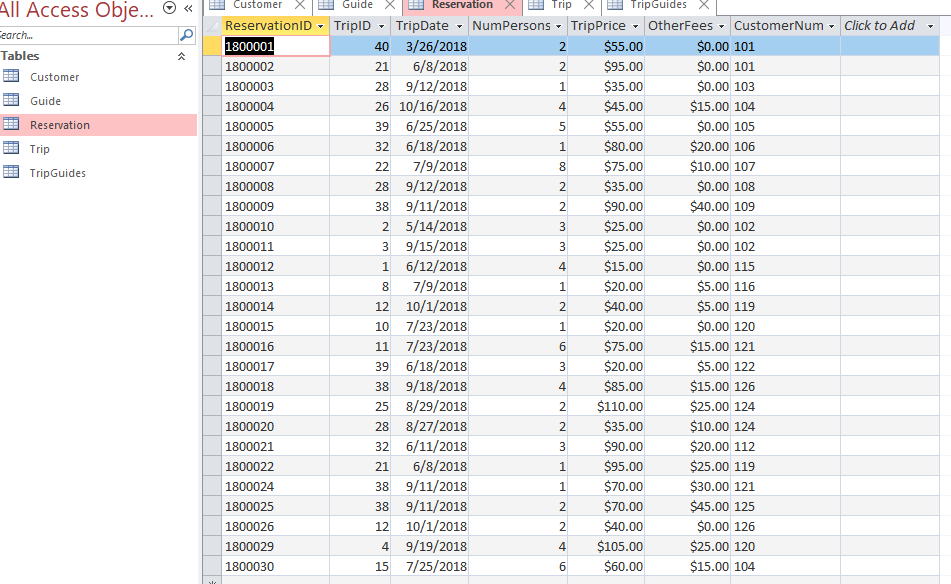This screenshot has width=951, height=584.
Task: Switch to the Trip tab
Action: (x=561, y=5)
